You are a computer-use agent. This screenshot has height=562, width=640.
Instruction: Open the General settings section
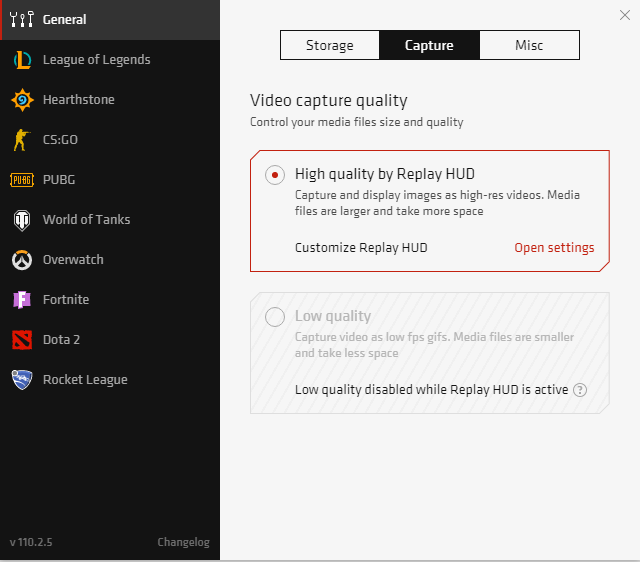110,20
